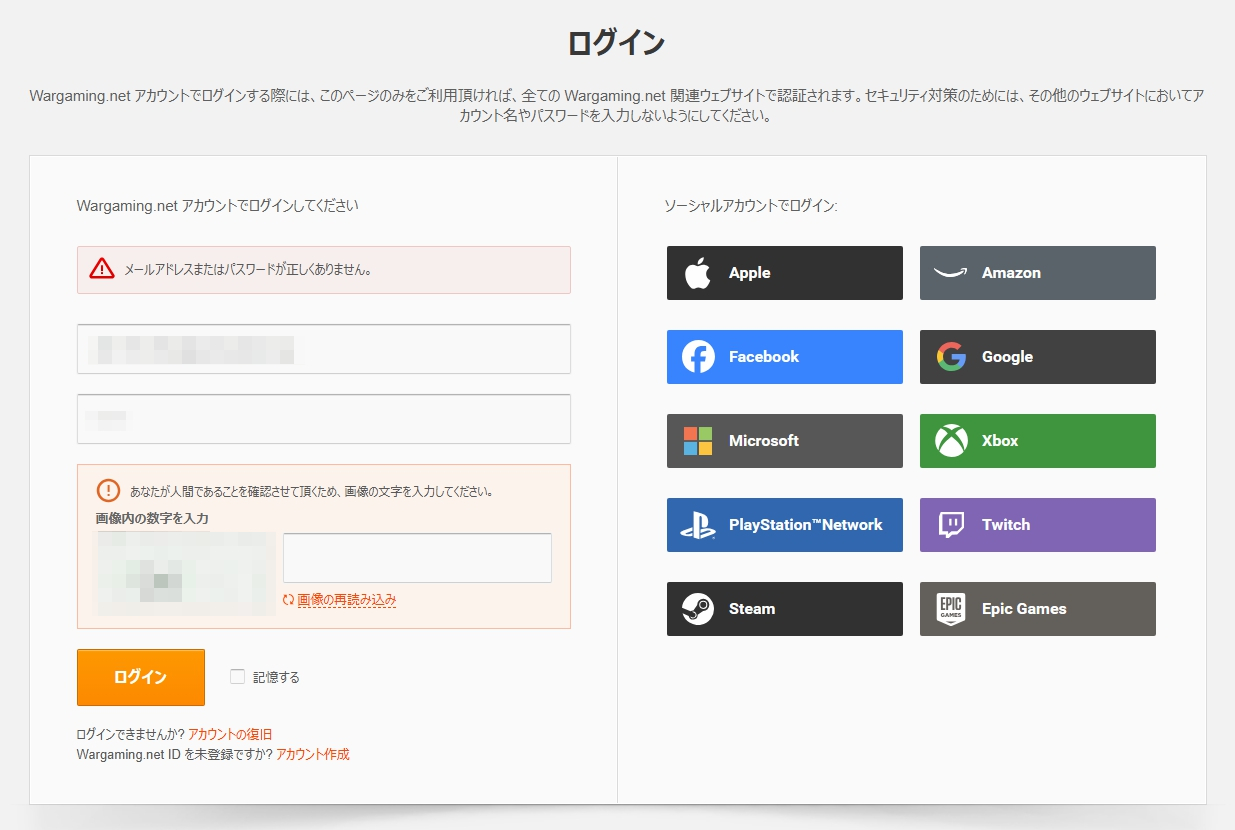Use the Steam login button
The width and height of the screenshot is (1235, 830).
(785, 609)
